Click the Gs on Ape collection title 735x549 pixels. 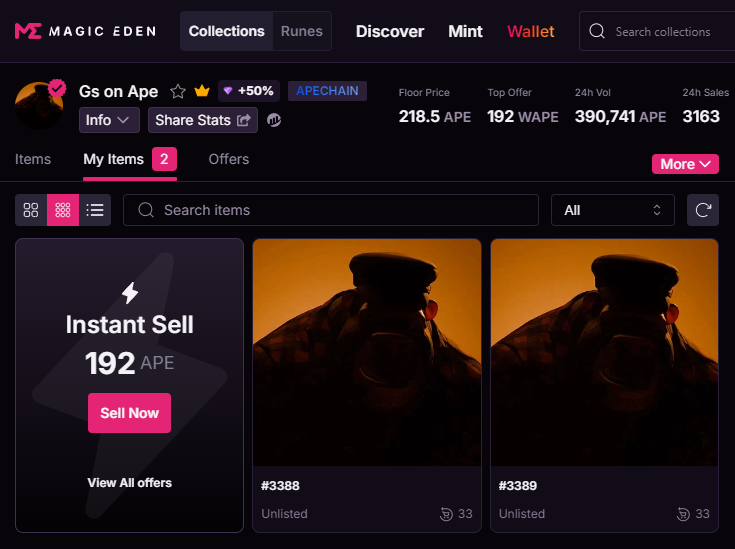click(x=119, y=91)
